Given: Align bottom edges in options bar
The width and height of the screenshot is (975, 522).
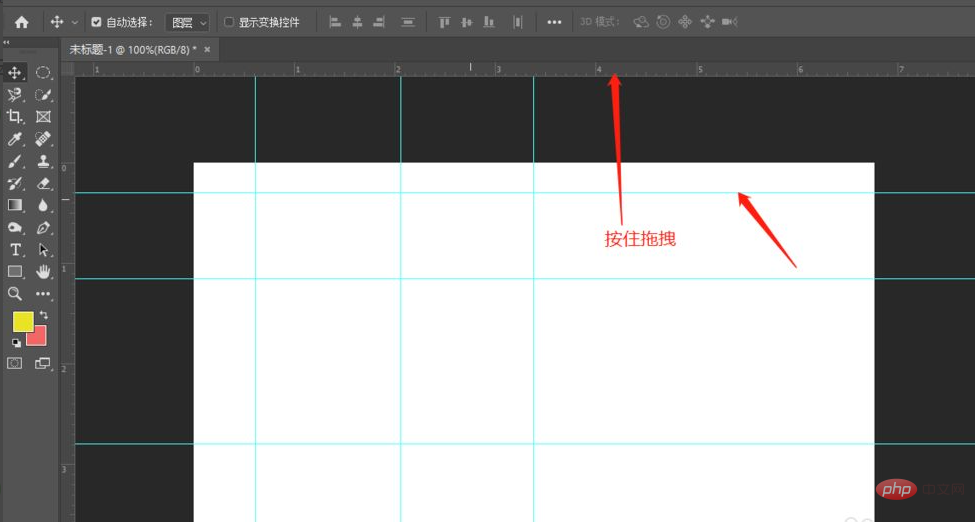Looking at the screenshot, I should (489, 22).
